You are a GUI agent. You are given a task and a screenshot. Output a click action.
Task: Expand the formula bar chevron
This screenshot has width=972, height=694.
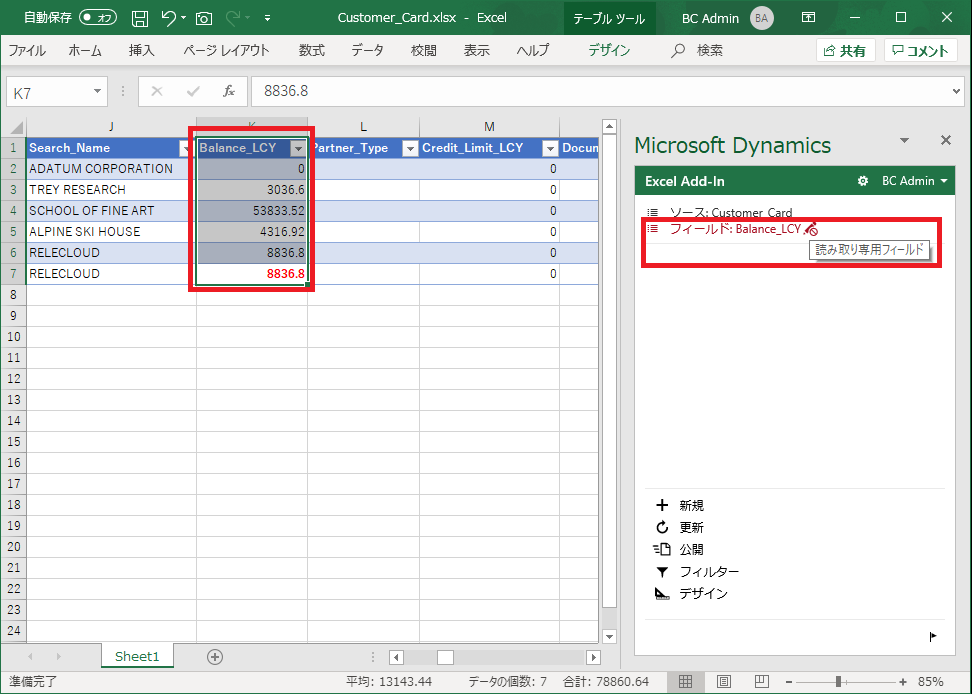click(957, 91)
